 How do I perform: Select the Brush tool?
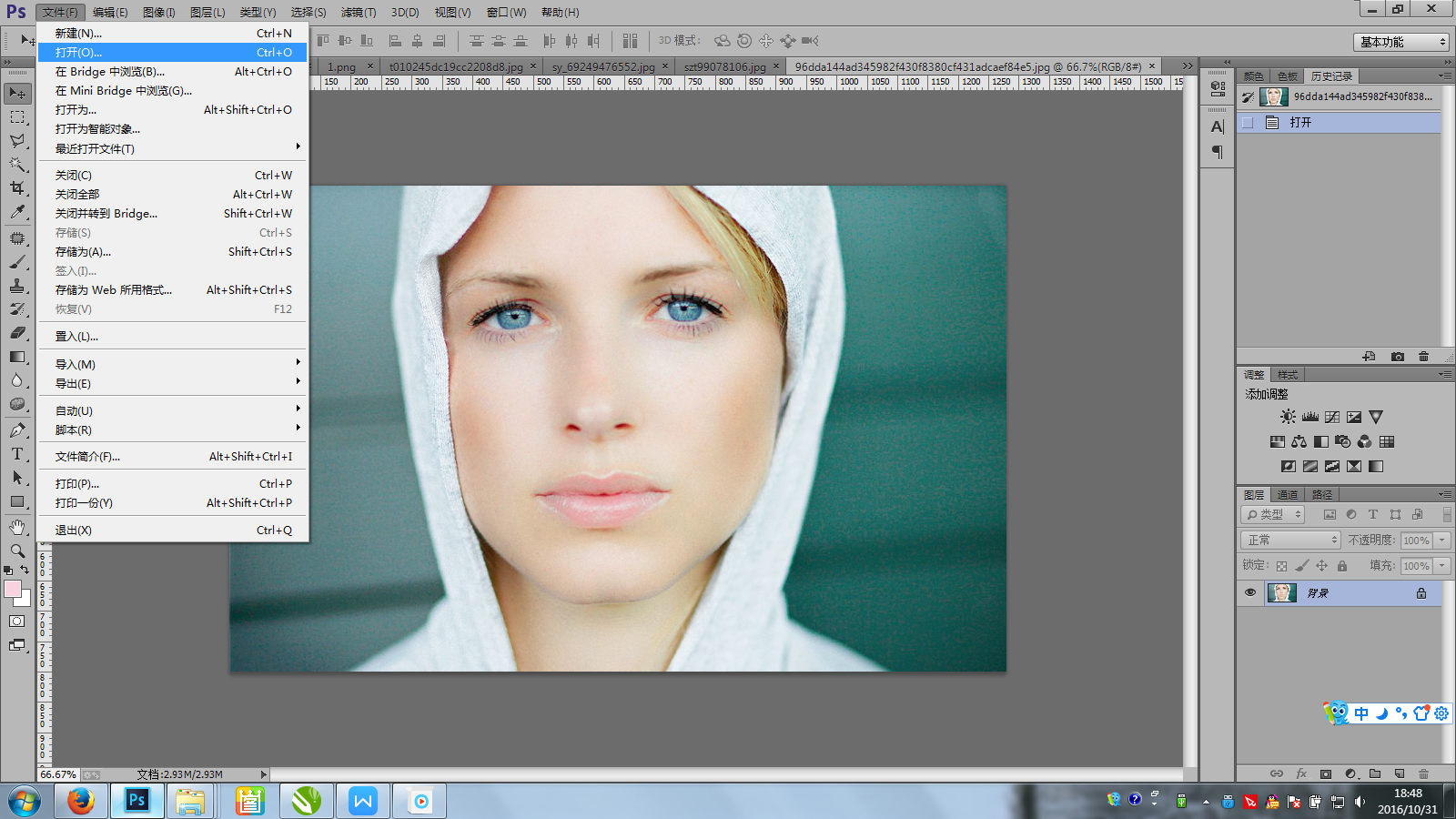tap(17, 262)
